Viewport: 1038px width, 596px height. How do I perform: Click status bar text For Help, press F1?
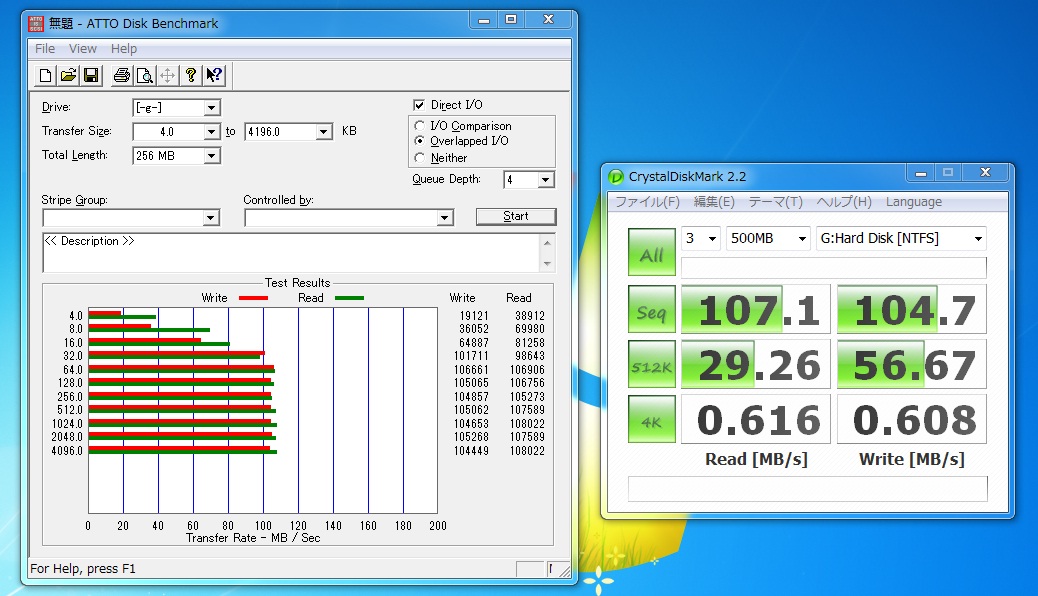point(83,569)
